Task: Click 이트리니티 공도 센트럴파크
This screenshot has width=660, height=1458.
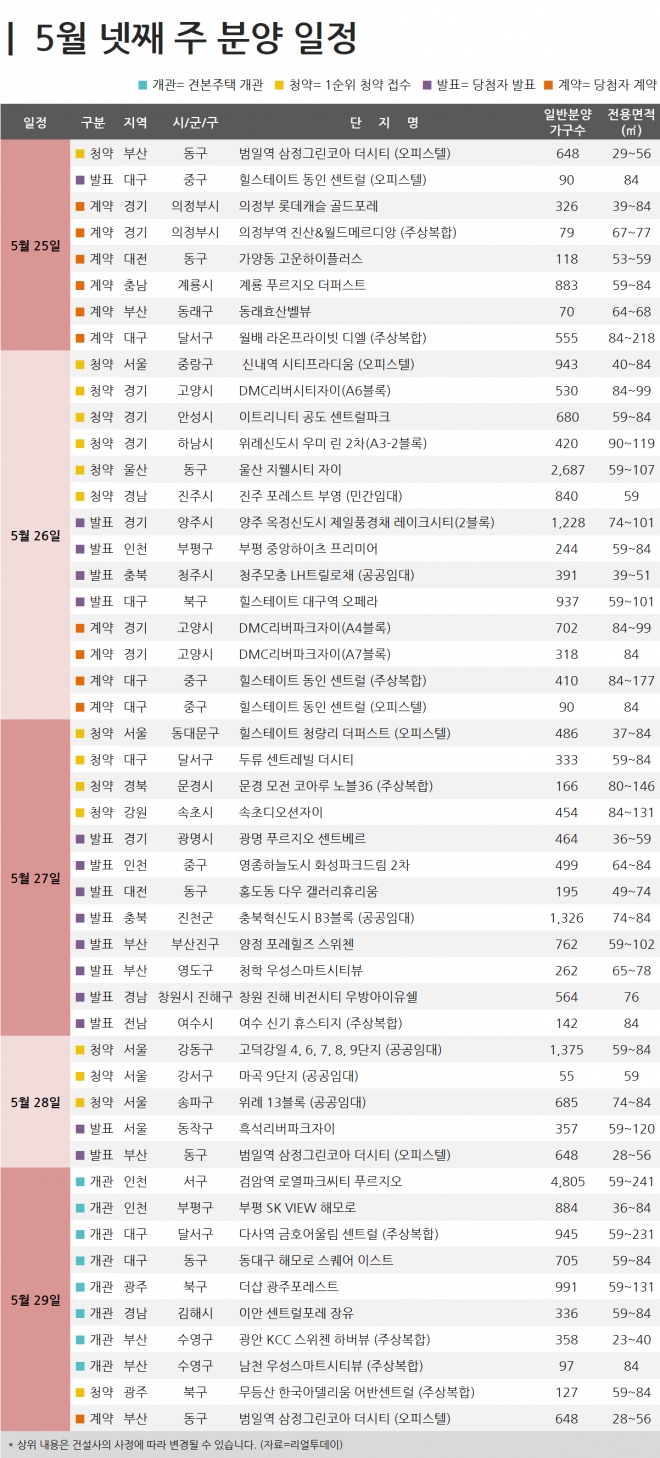Action: pos(314,416)
